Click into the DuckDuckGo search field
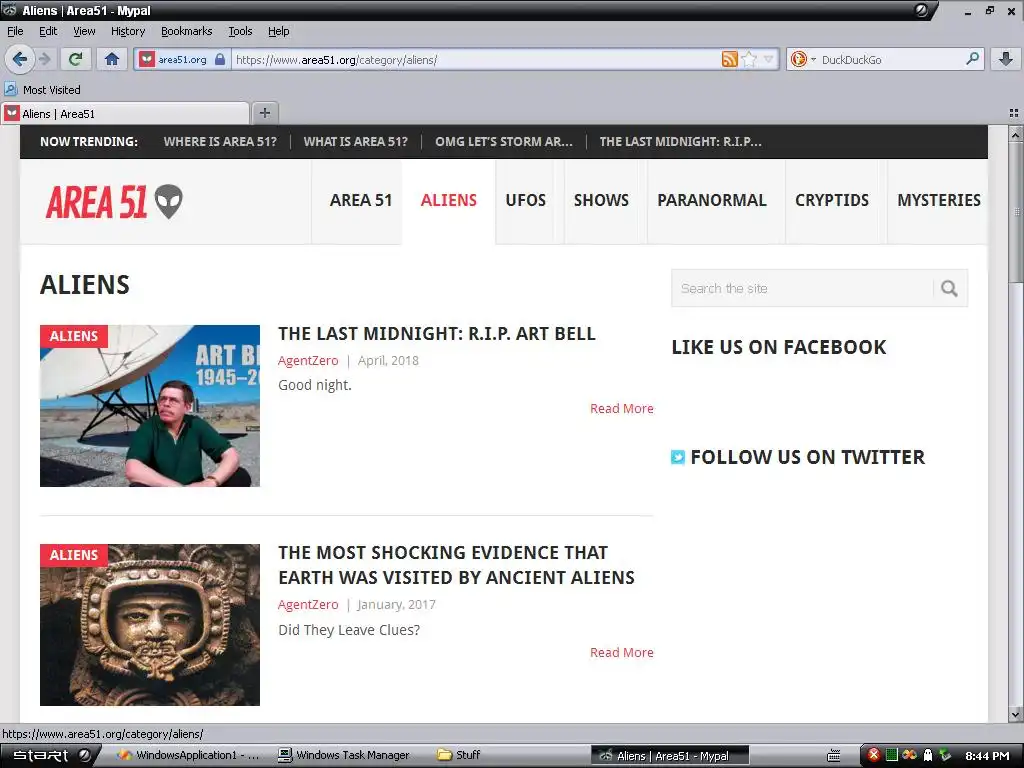The image size is (1024, 768). tap(891, 59)
